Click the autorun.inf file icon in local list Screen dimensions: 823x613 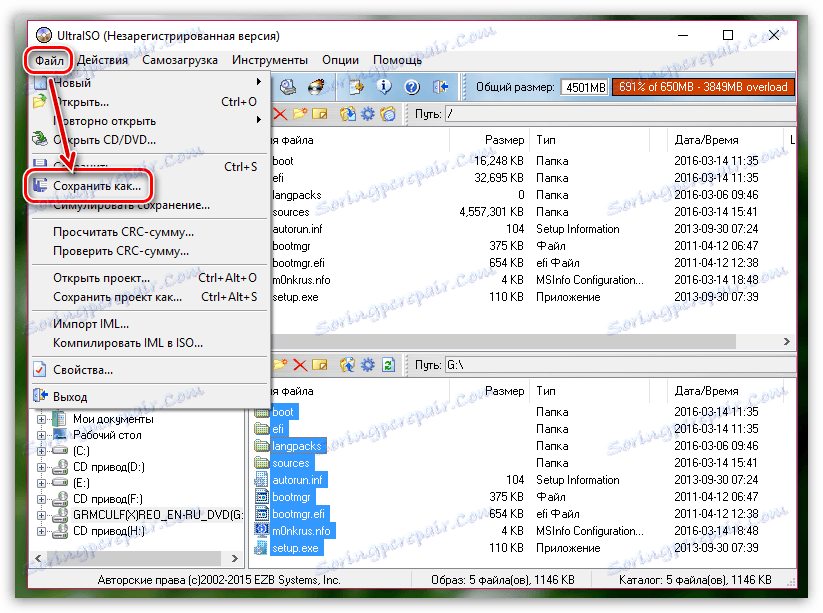tap(261, 480)
